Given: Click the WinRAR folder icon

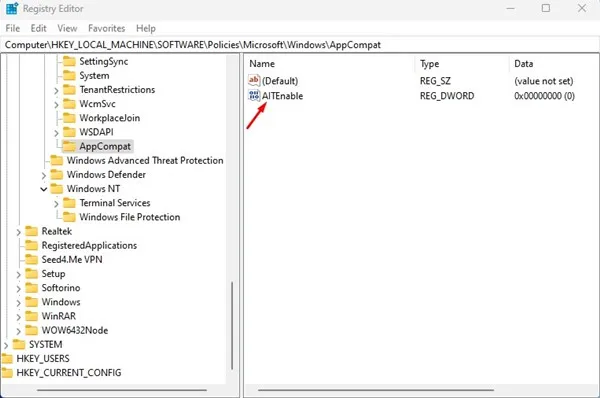Looking at the screenshot, I should pos(31,316).
